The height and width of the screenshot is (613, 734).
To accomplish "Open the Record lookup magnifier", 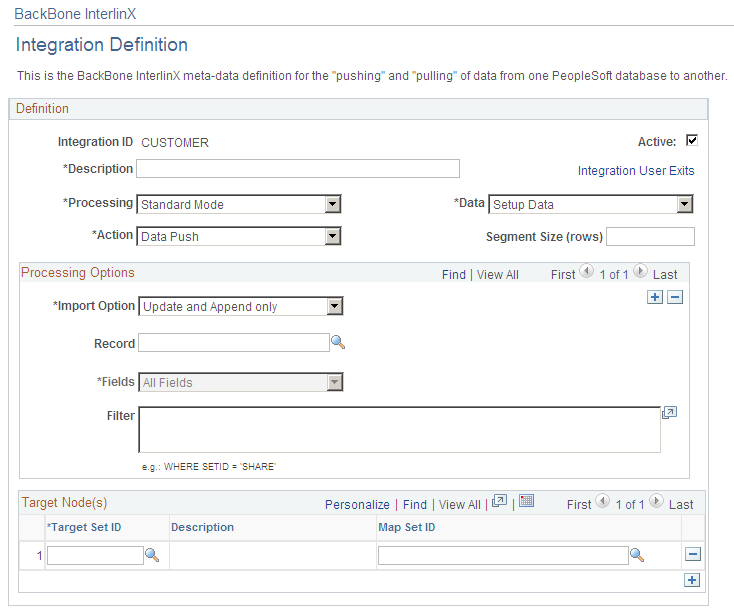I will coord(338,343).
